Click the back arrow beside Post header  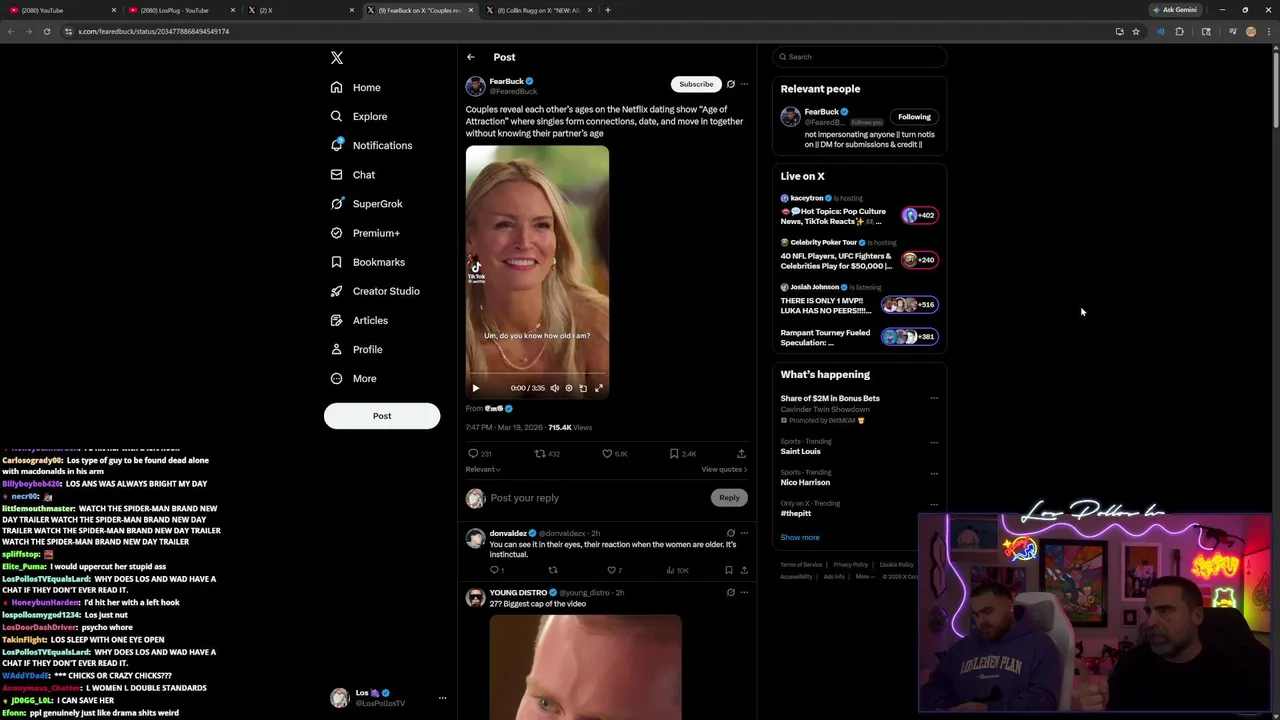click(471, 57)
